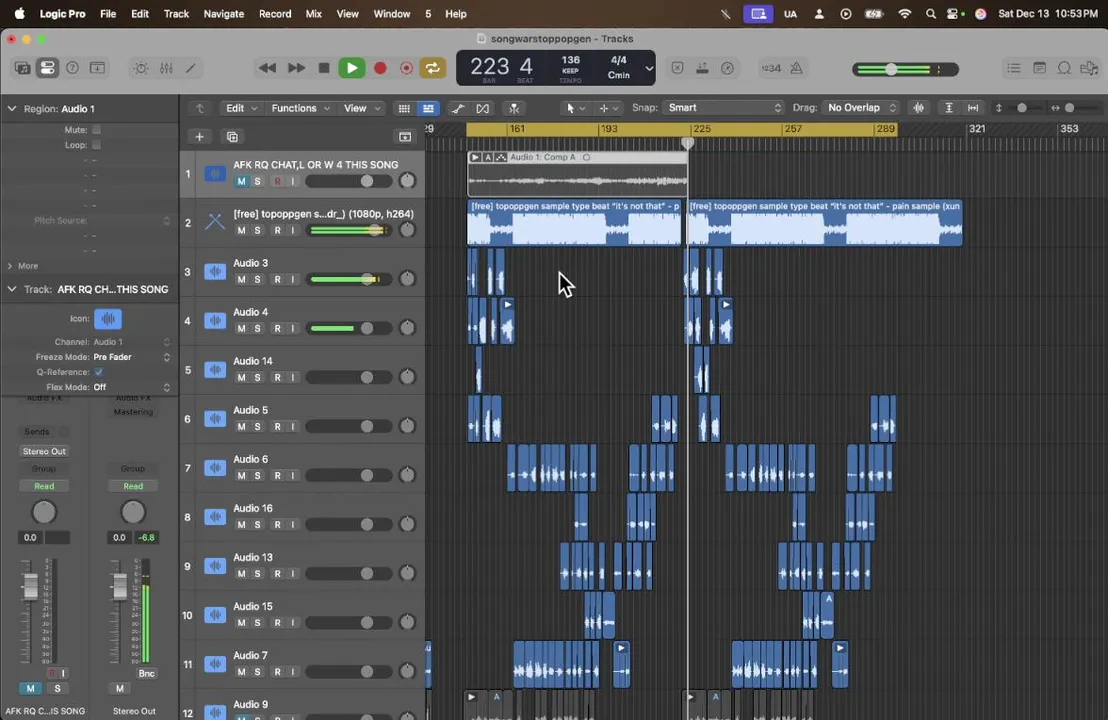Open the Track menu

[x=176, y=13]
